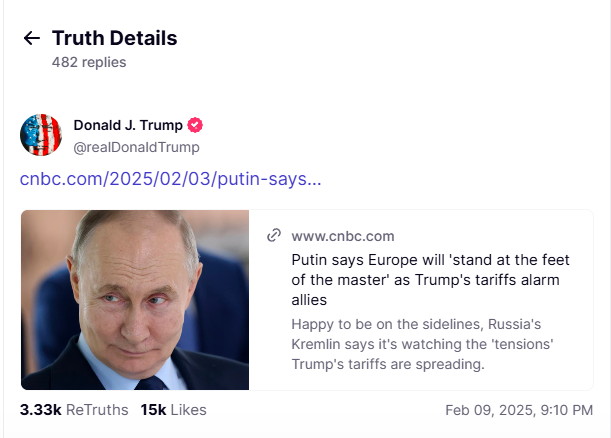Click the 15k number
This screenshot has width=611, height=438.
[153, 410]
